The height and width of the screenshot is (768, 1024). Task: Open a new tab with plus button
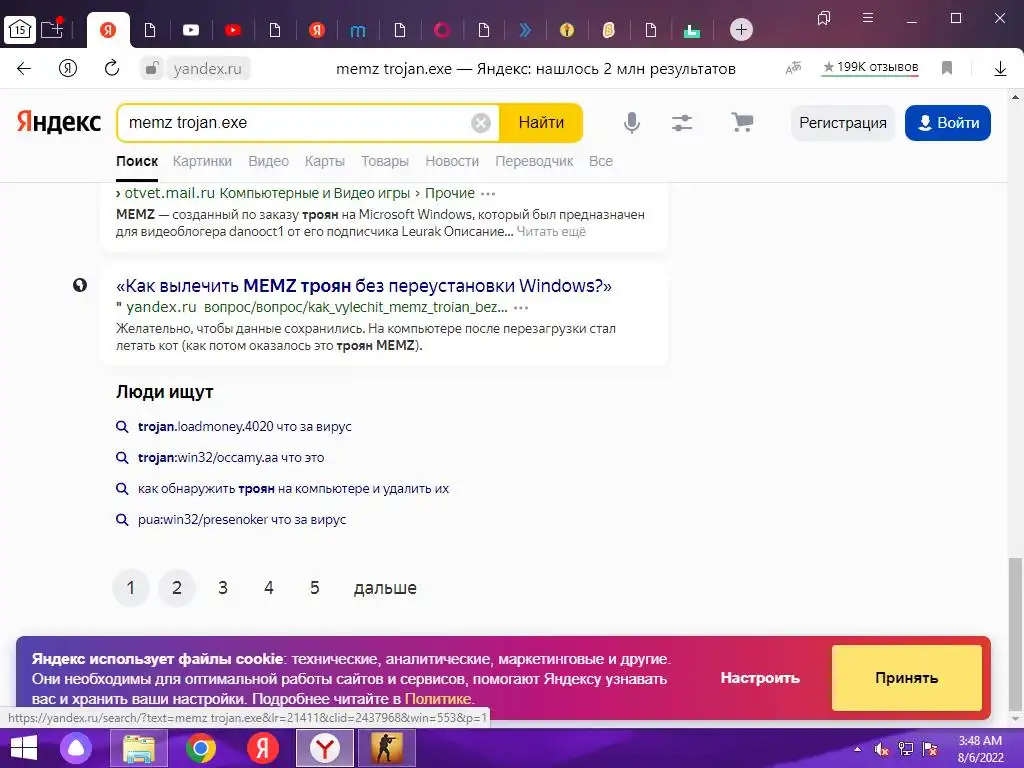click(741, 29)
